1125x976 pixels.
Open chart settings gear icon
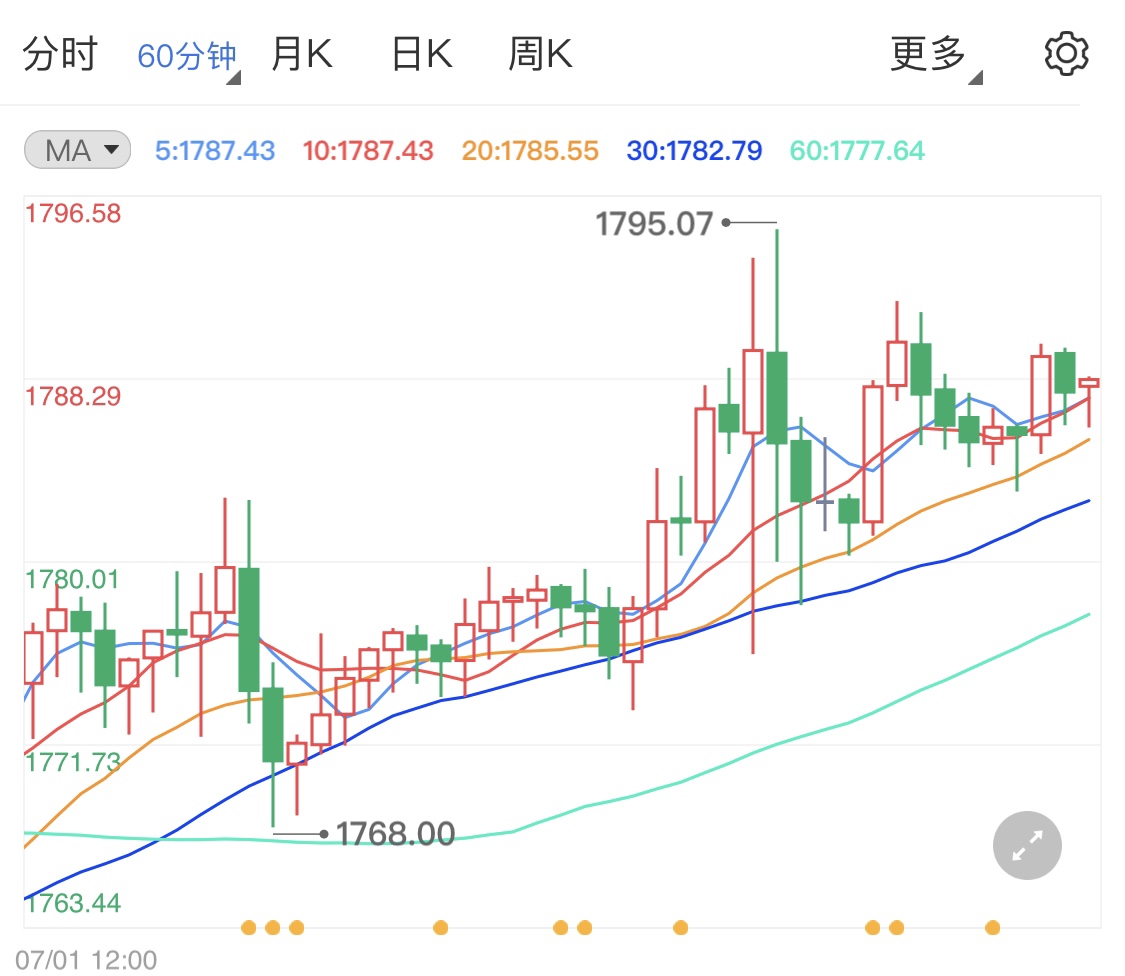[1066, 53]
